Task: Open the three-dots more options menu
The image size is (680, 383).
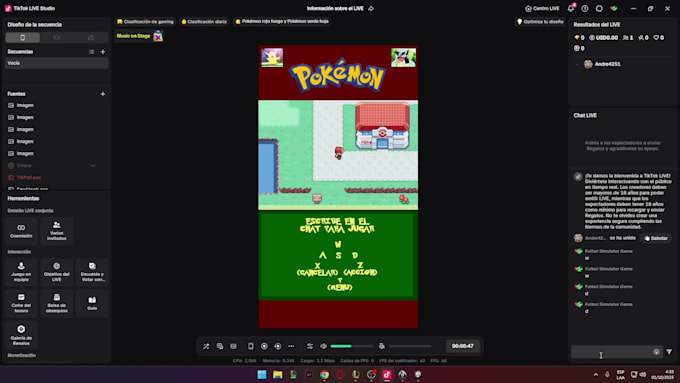Action: pos(291,346)
